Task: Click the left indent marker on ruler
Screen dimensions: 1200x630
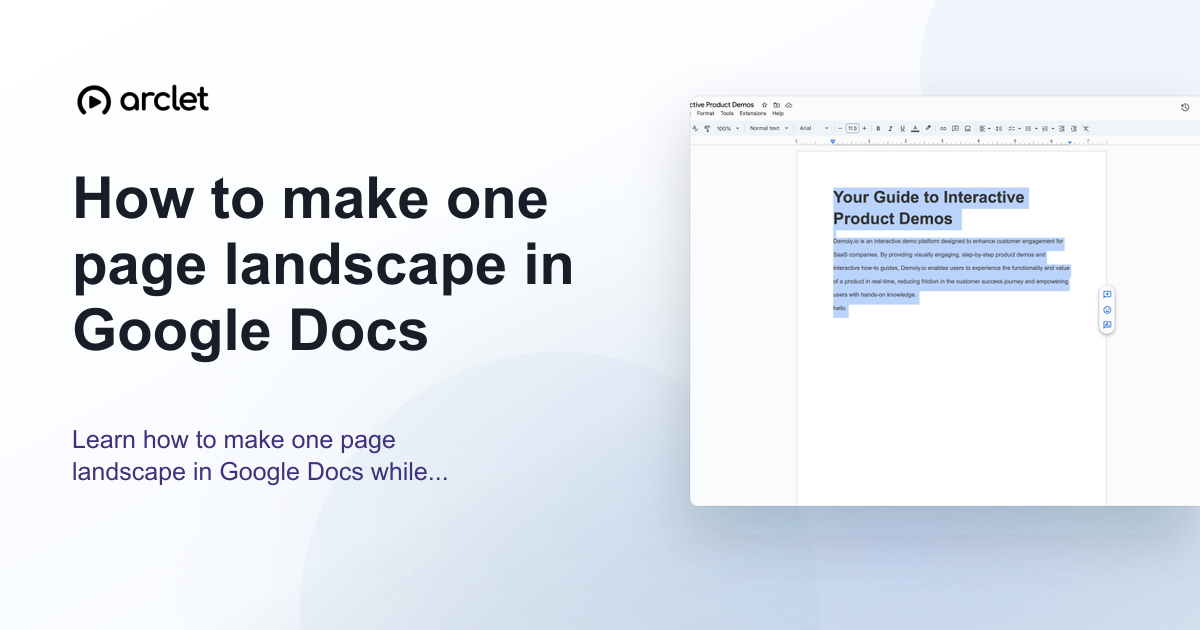Action: click(x=833, y=142)
